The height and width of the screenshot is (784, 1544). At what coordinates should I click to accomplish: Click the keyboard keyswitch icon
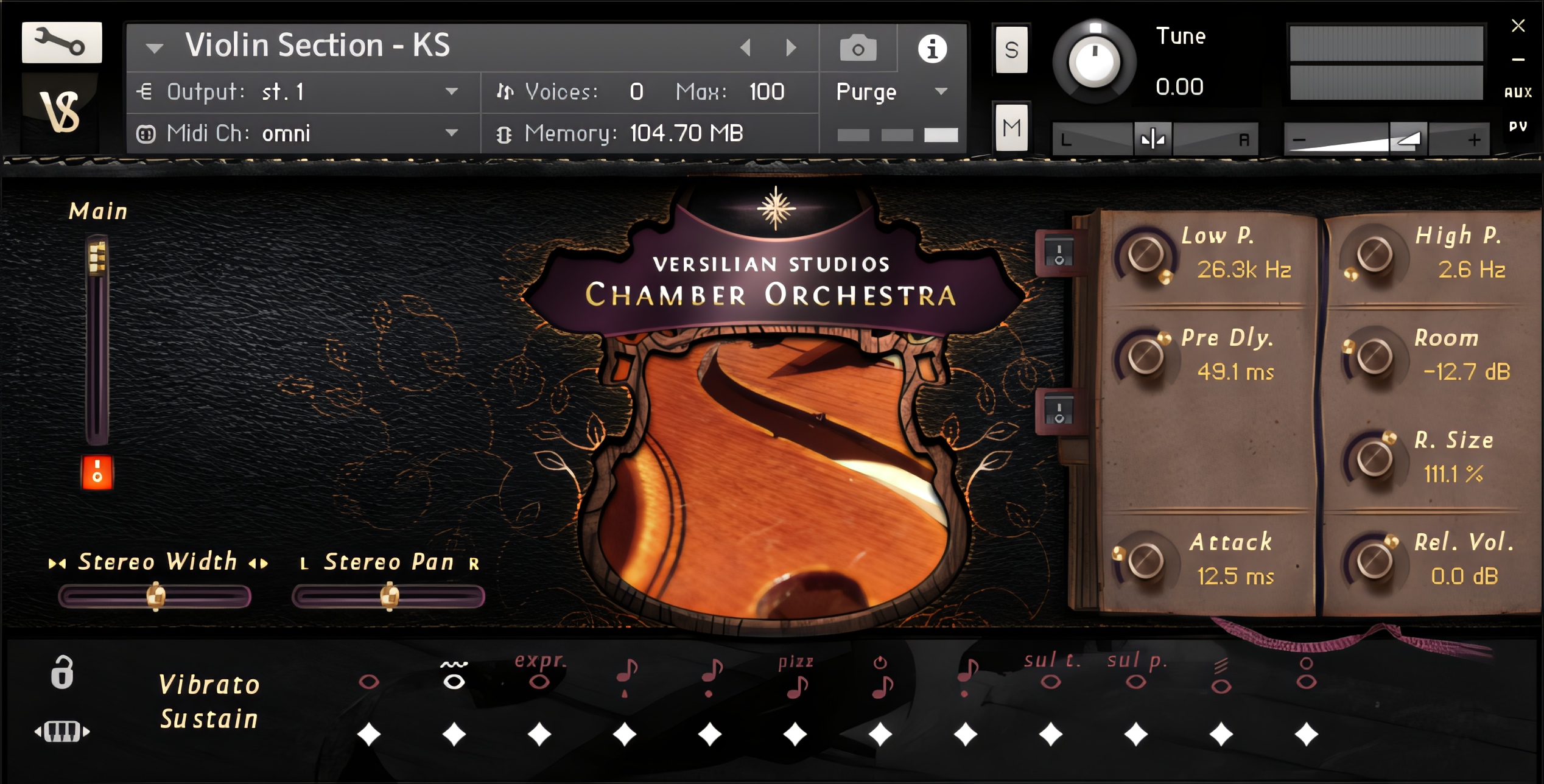click(x=61, y=731)
